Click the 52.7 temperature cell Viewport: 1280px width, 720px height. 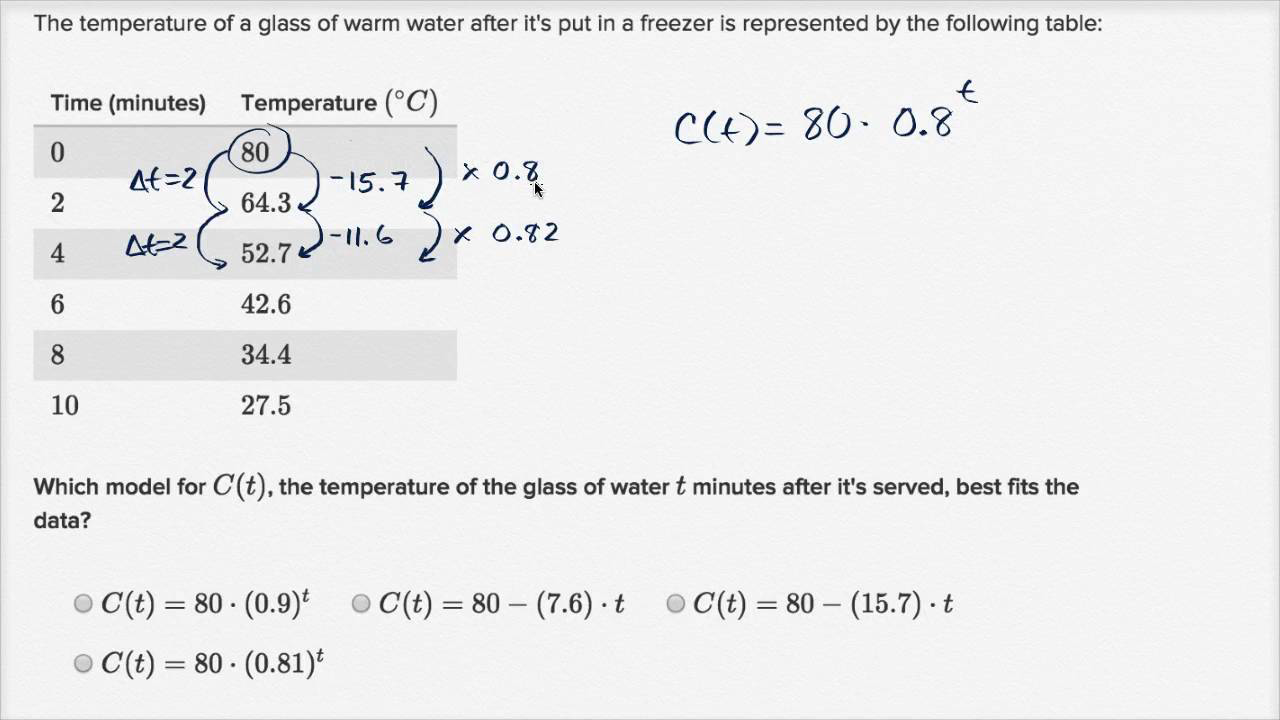pos(266,254)
